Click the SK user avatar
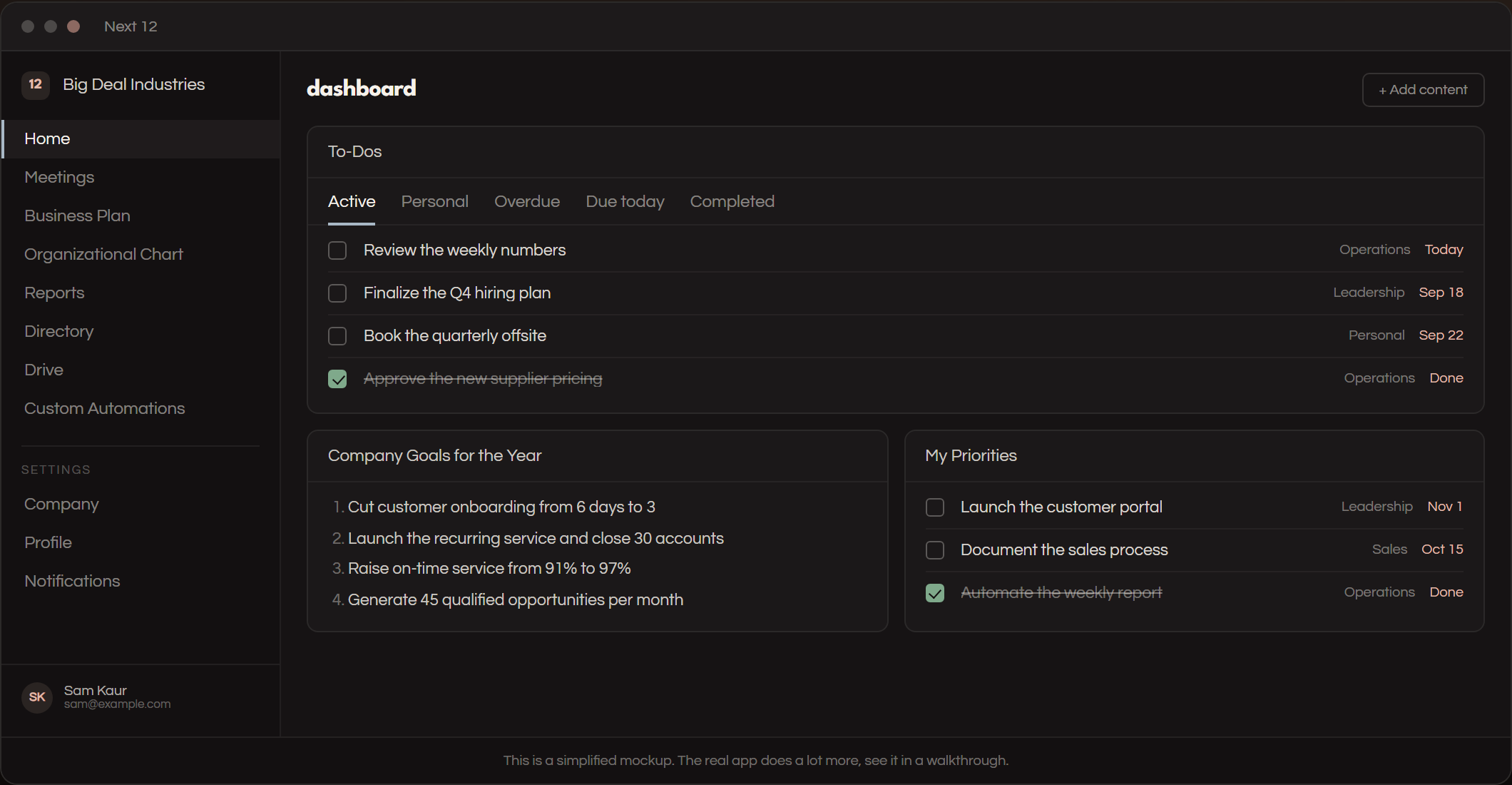1512x785 pixels. pyautogui.click(x=37, y=697)
